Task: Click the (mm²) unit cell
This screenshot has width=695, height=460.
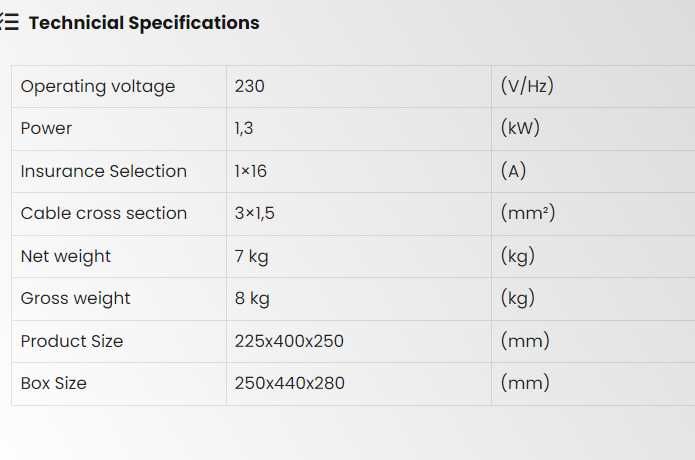Action: point(527,213)
